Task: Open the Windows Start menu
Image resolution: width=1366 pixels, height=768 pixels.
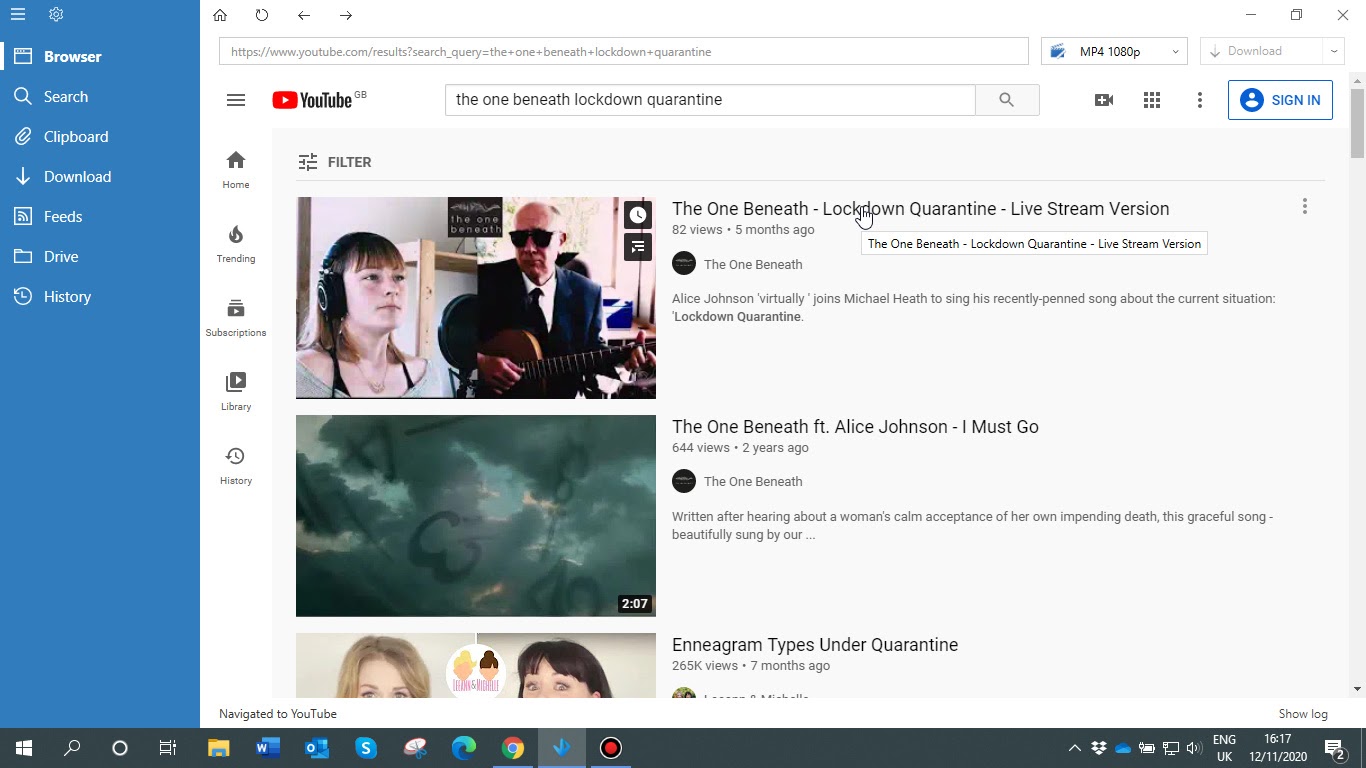Action: click(24, 748)
